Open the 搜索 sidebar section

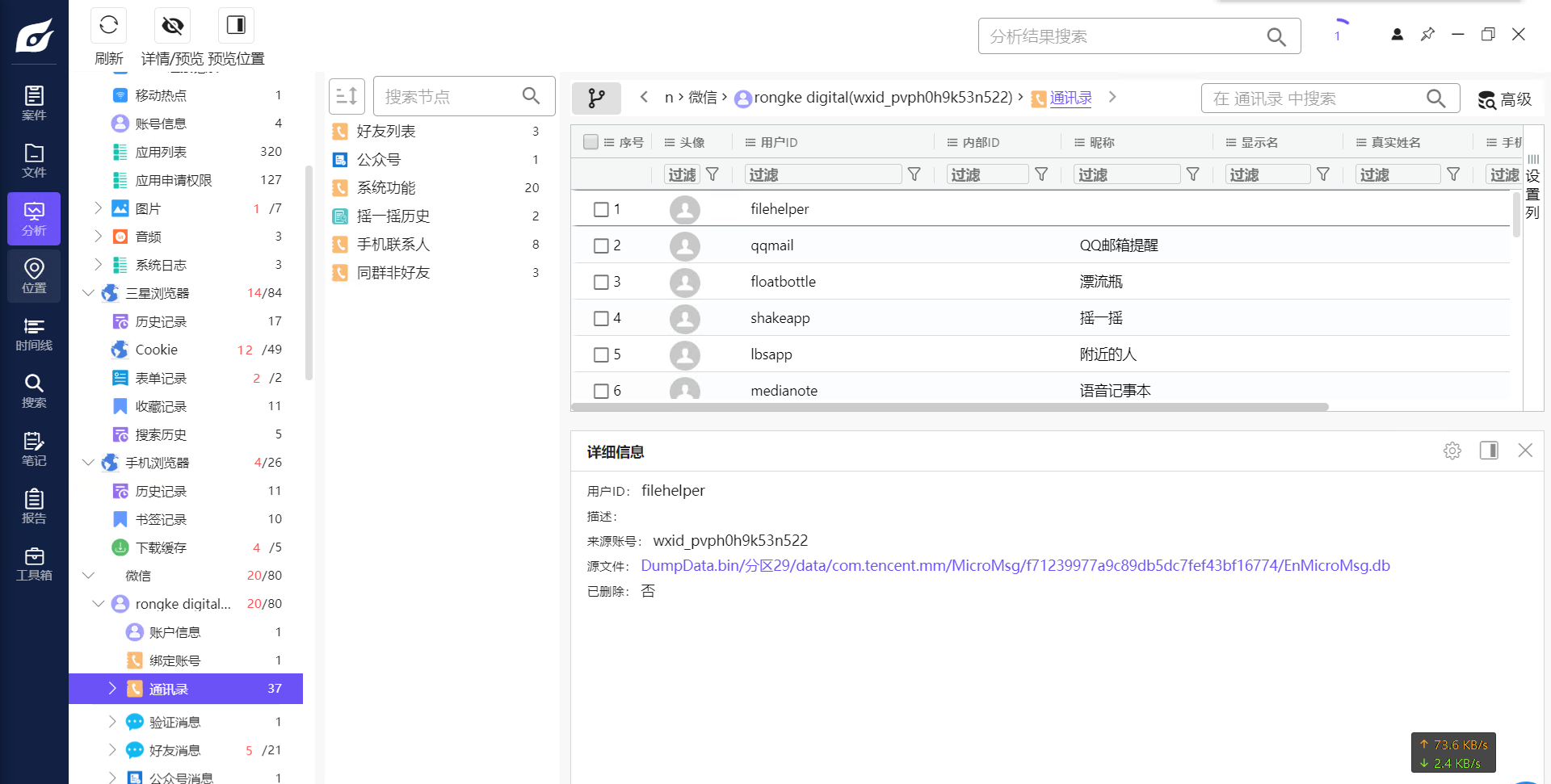[x=34, y=392]
